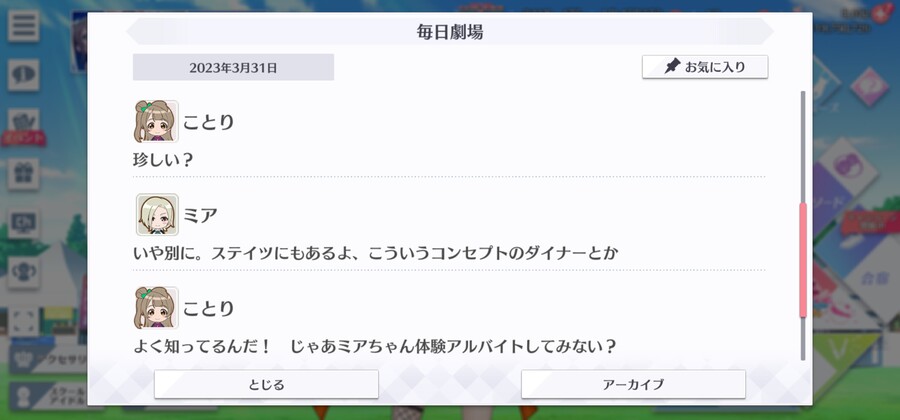Click the pink scrollbar thumb

(803, 260)
